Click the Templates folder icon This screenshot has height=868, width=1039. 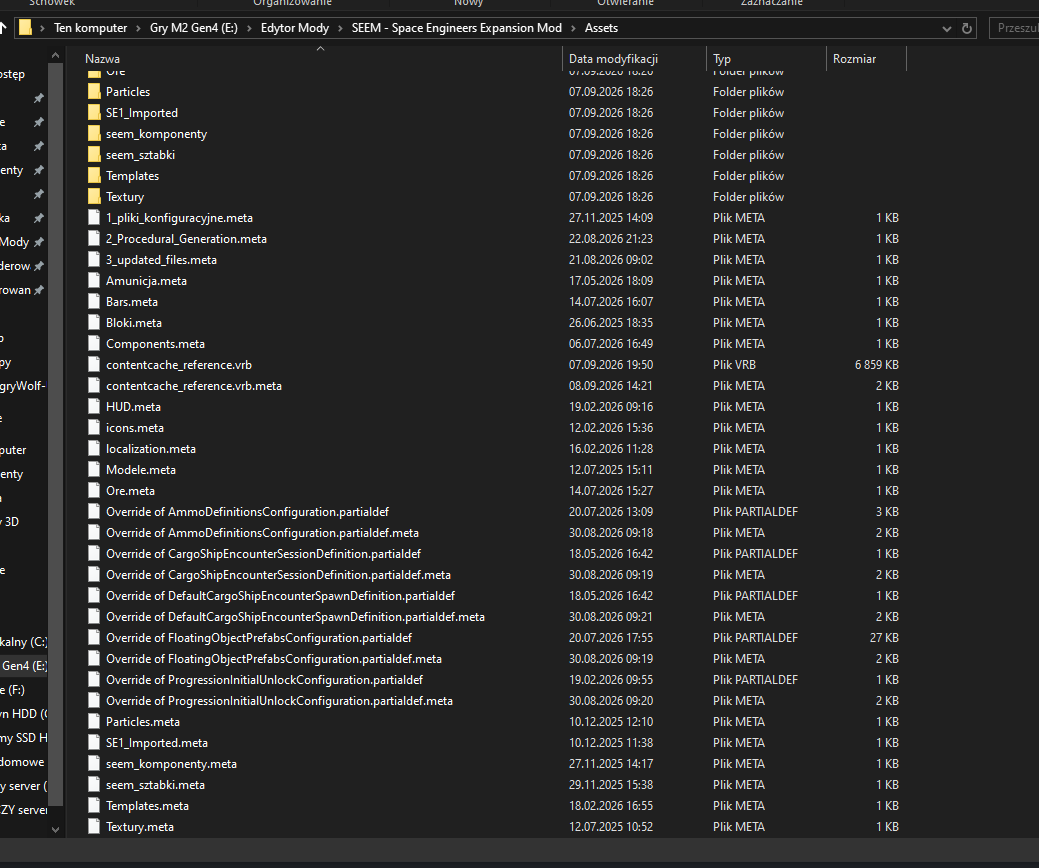[x=94, y=176]
